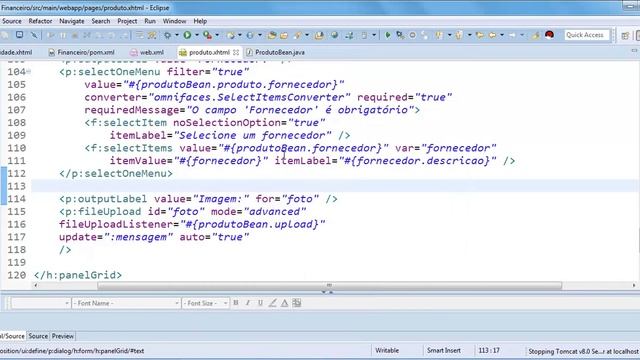Click the horizontal scrollbar of the editor

(x=329, y=285)
